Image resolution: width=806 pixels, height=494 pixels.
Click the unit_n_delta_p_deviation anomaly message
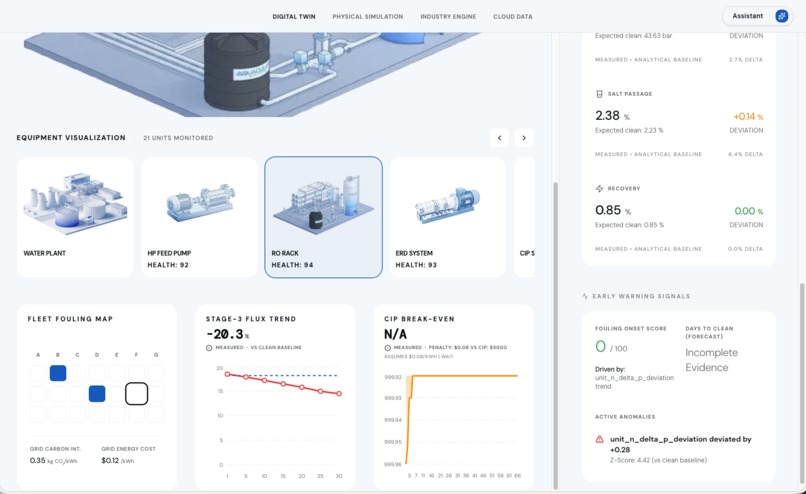click(681, 444)
